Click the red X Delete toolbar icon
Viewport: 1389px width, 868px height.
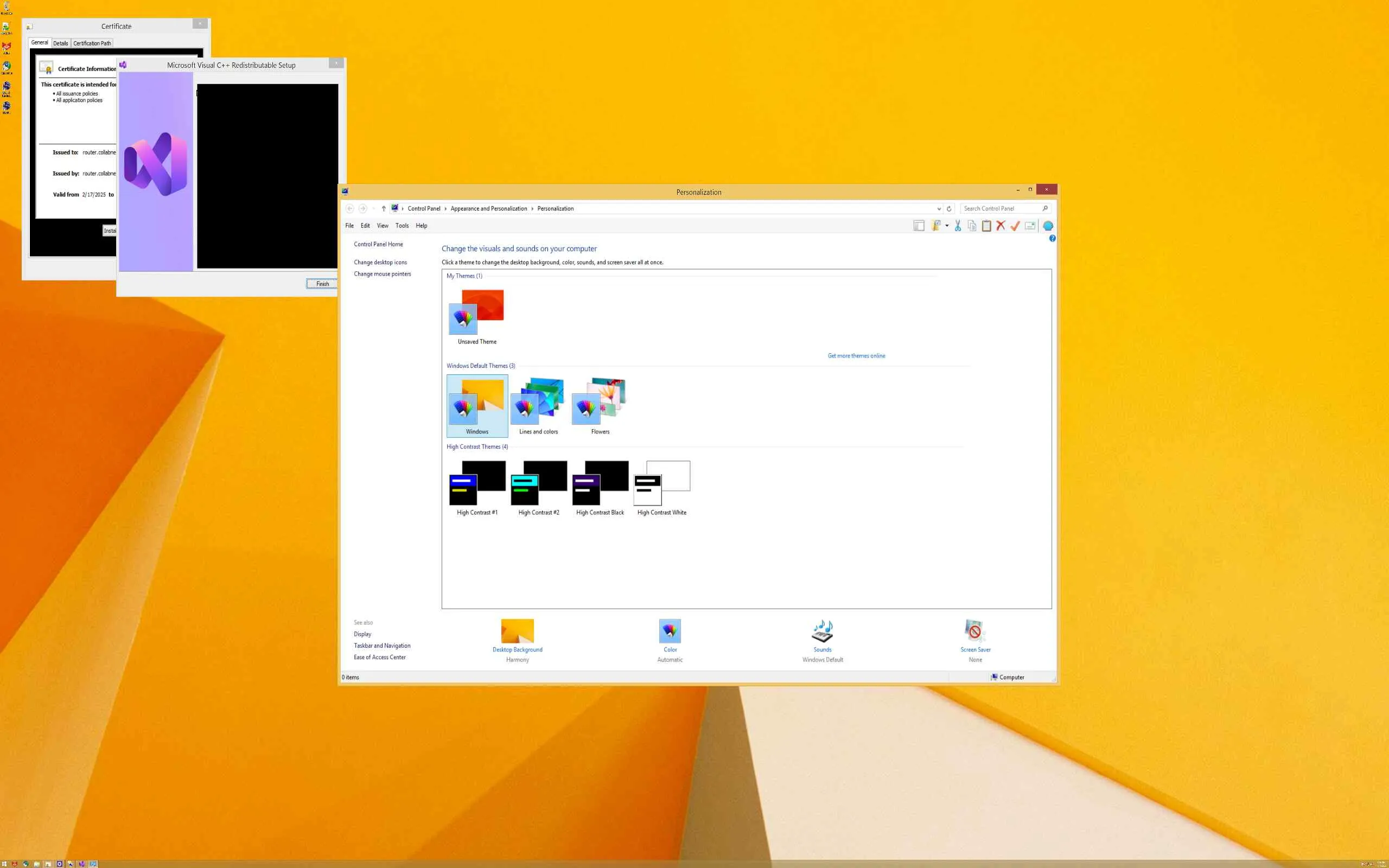1001,226
